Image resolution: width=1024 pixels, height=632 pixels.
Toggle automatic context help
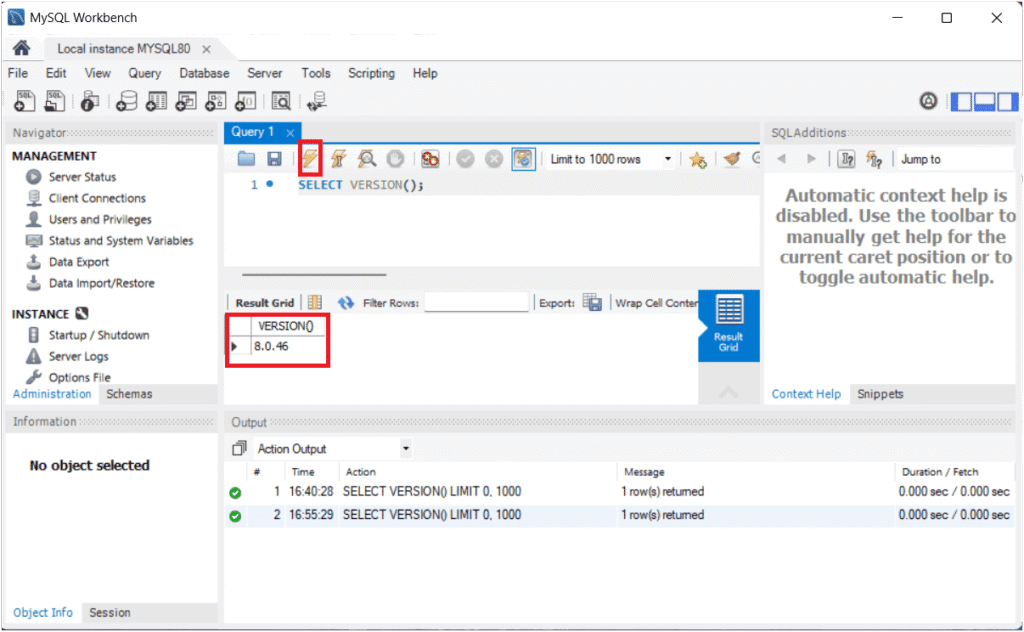point(874,159)
